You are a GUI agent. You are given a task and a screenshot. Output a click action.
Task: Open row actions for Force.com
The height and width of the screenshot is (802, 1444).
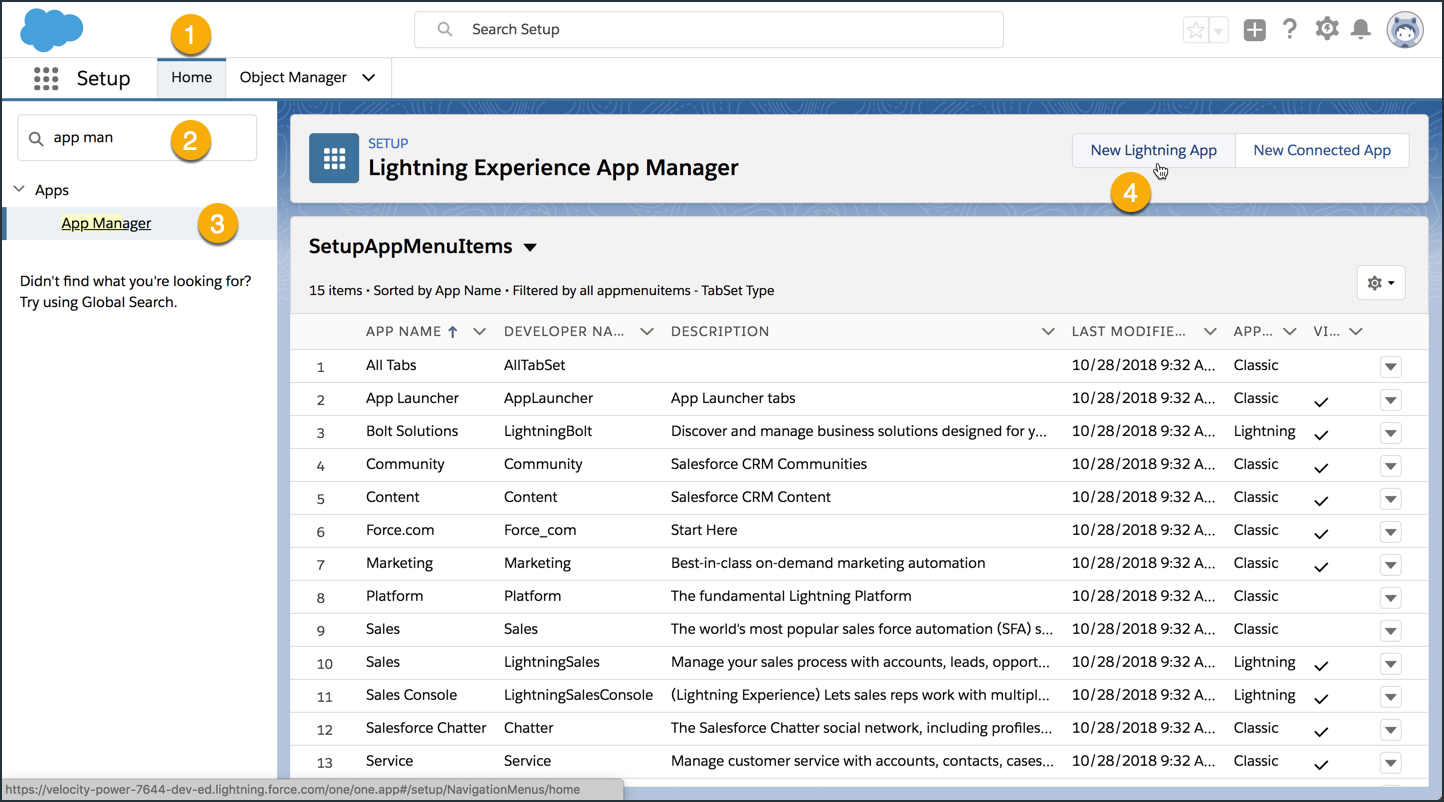click(x=1390, y=532)
